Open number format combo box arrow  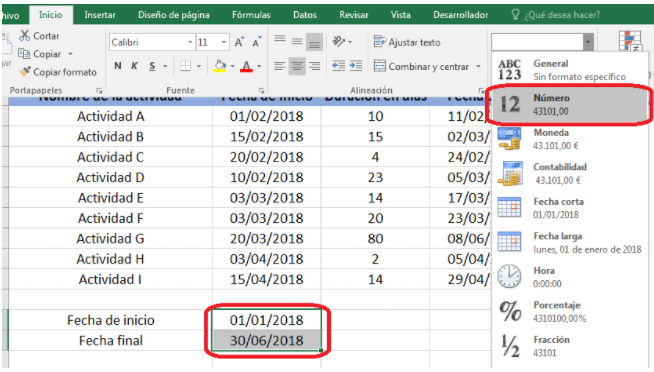tap(588, 42)
